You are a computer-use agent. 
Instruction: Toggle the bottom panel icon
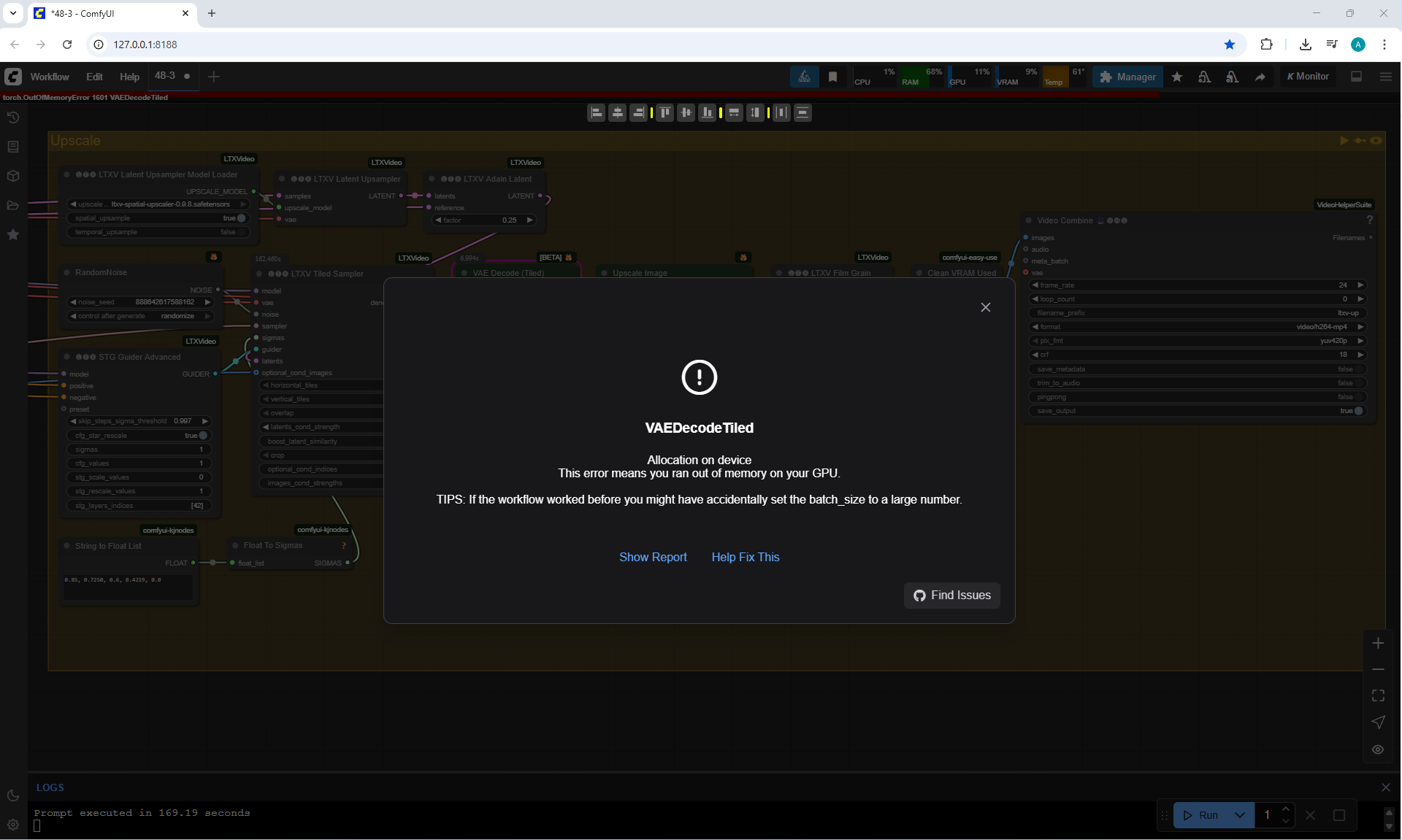point(1356,77)
